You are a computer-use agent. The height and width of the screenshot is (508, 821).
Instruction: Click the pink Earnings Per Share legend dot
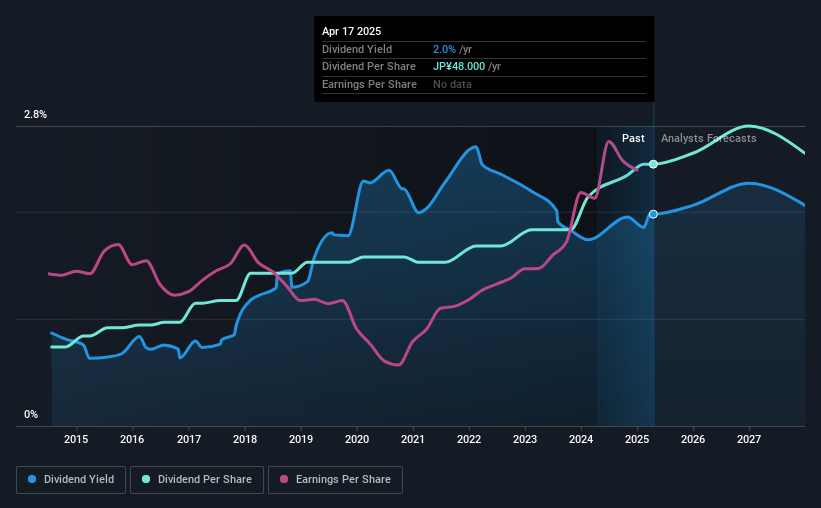pyautogui.click(x=284, y=479)
